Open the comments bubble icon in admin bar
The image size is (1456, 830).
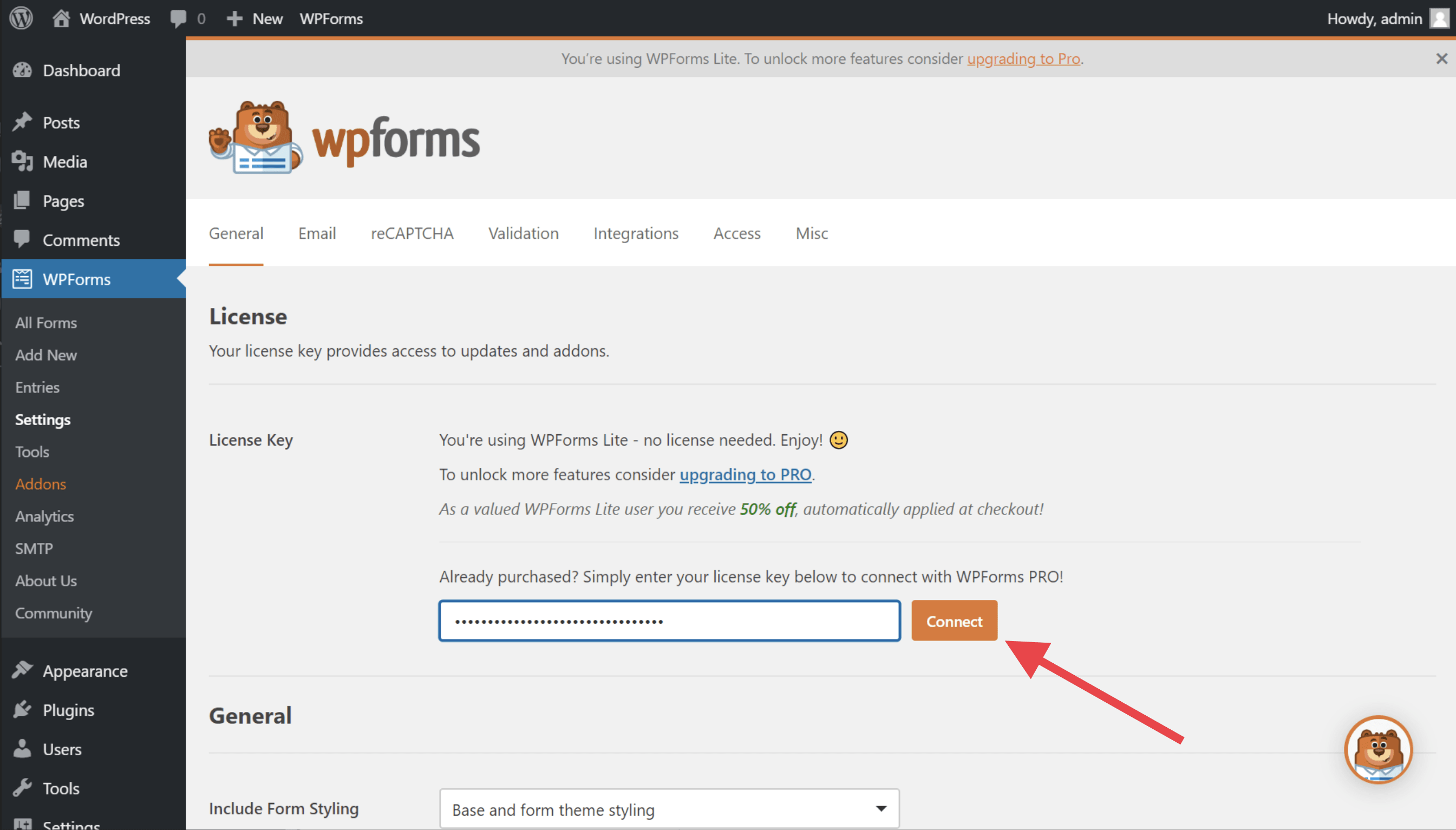[178, 18]
